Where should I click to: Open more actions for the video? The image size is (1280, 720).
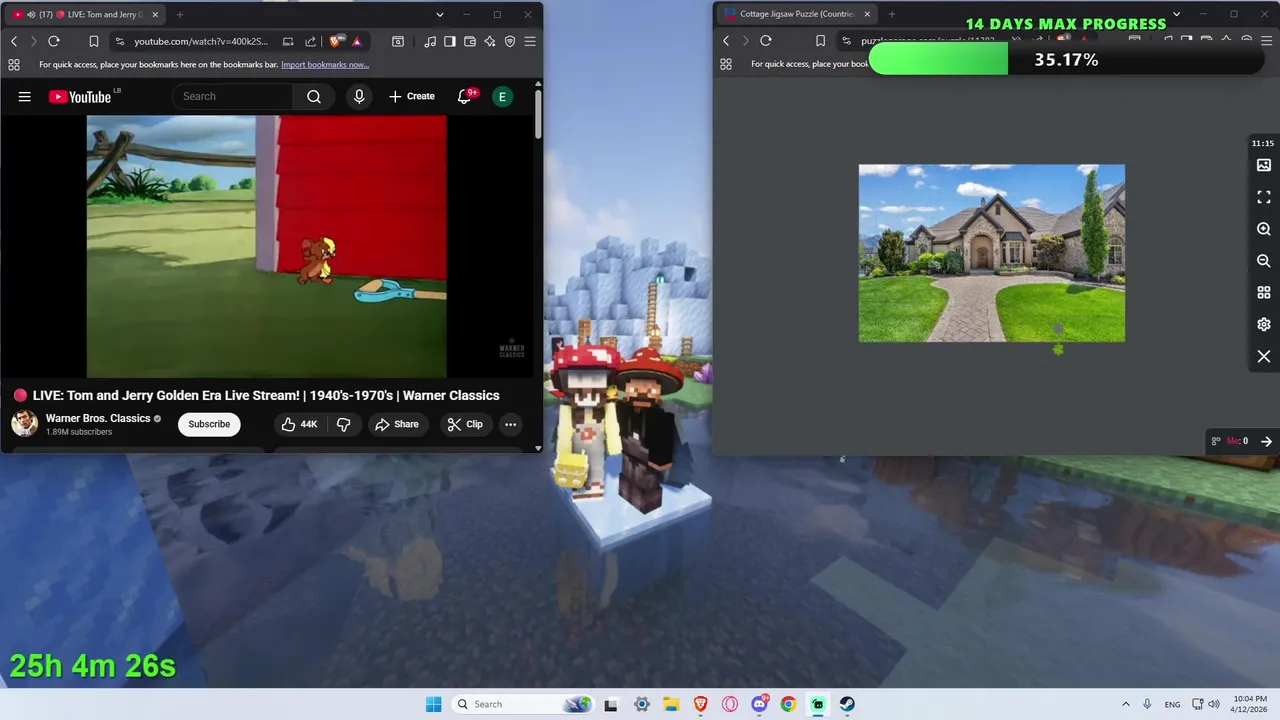click(510, 424)
